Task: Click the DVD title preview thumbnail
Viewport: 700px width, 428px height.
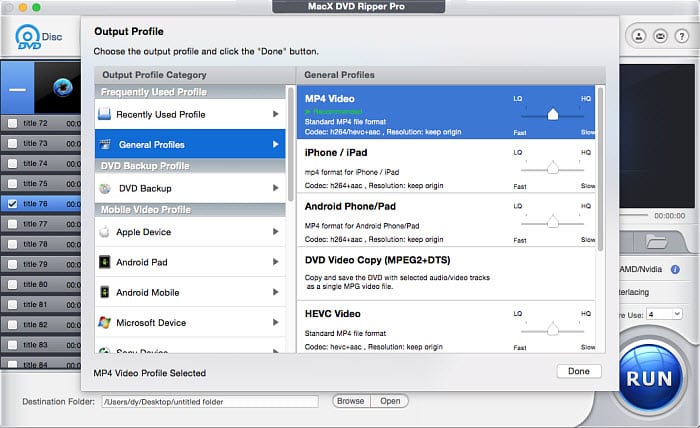Action: [x=58, y=87]
